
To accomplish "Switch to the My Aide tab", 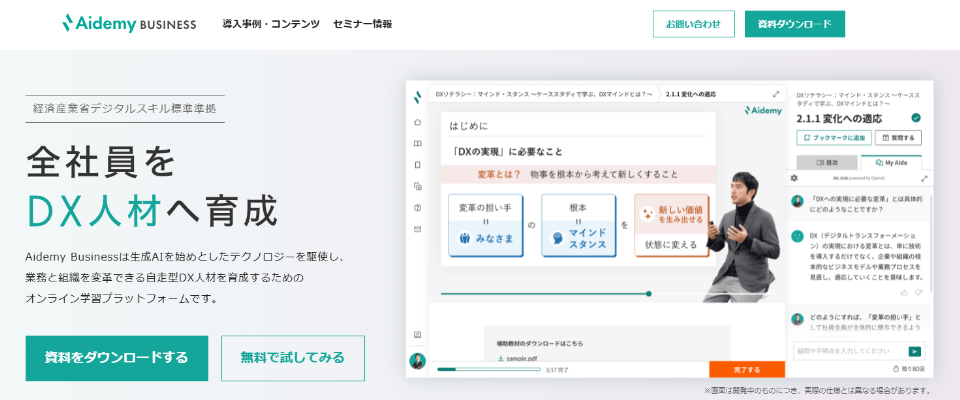I will pyautogui.click(x=891, y=162).
